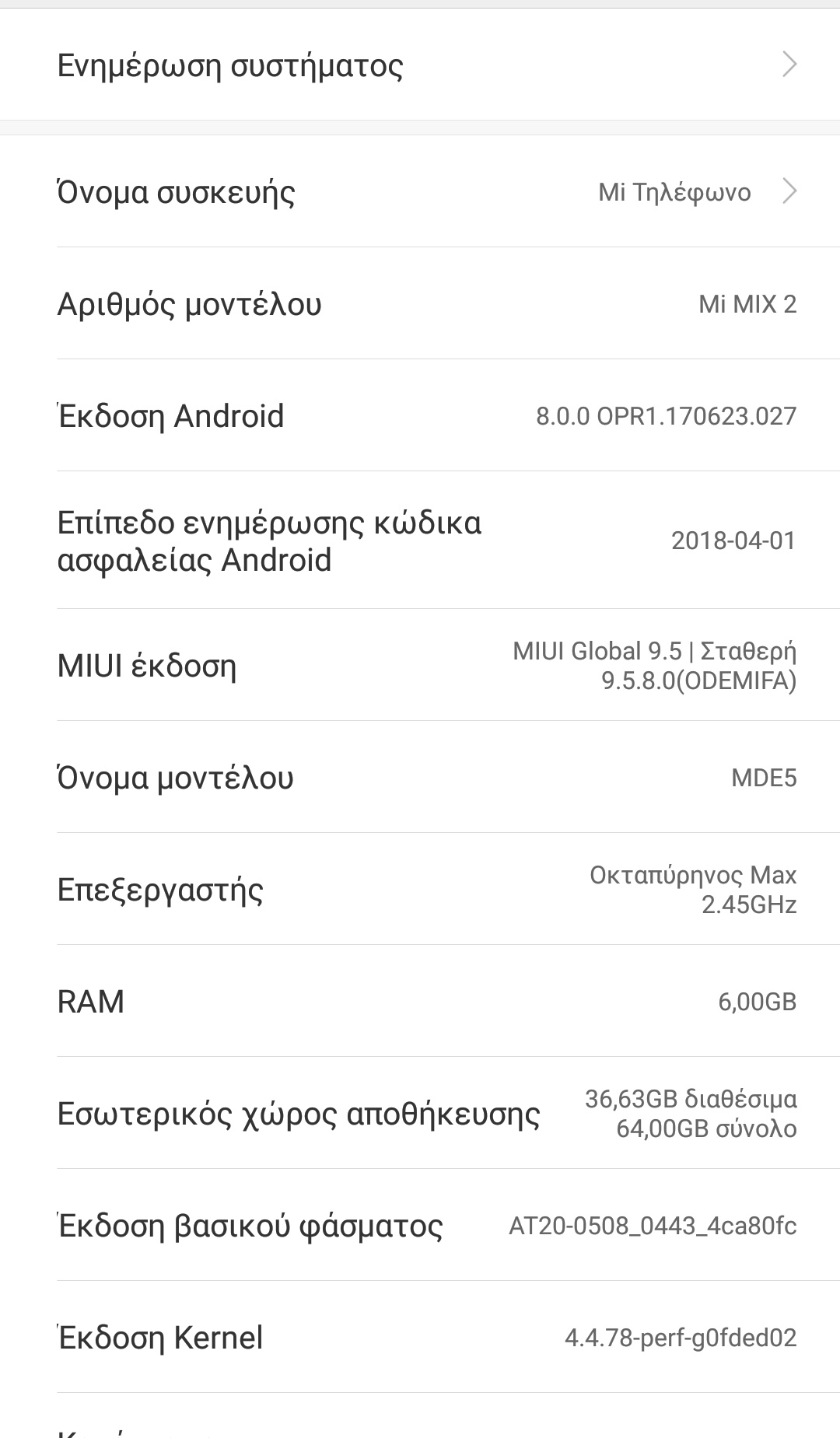Tap the Έκδοση Android label
The image size is (840, 1438).
coord(171,416)
